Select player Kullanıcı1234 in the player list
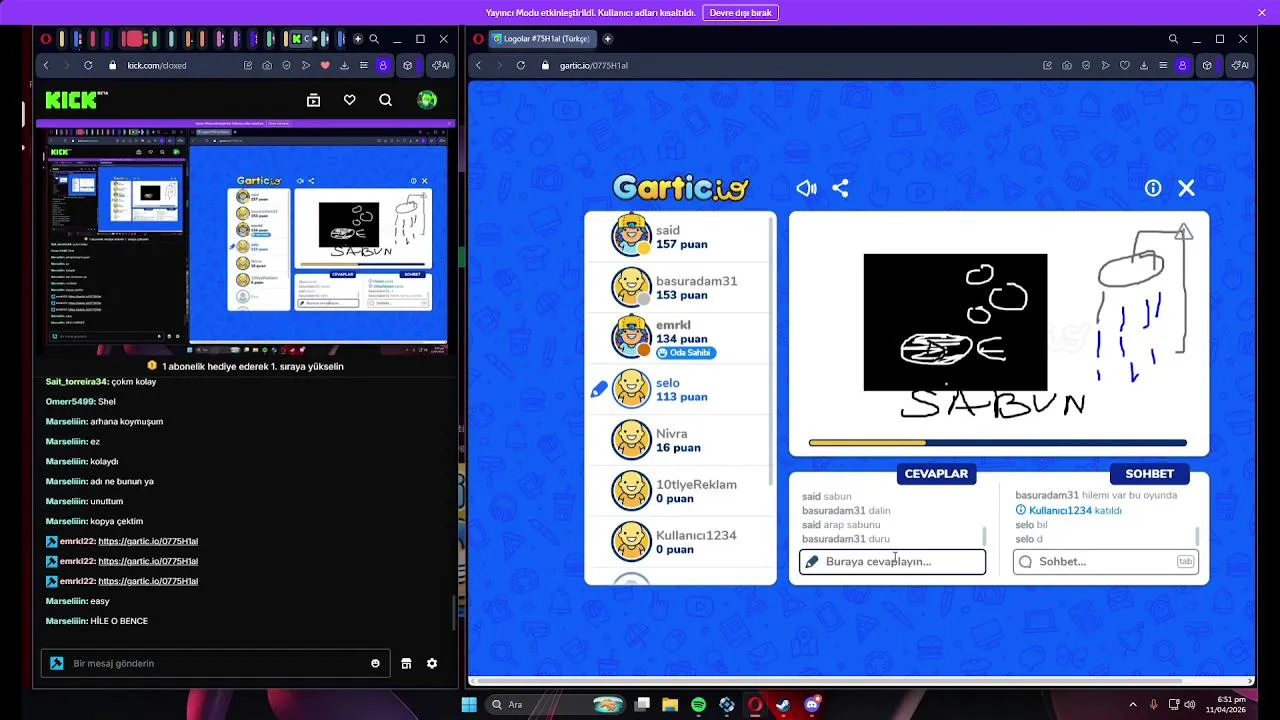This screenshot has height=720, width=1280. coord(680,541)
